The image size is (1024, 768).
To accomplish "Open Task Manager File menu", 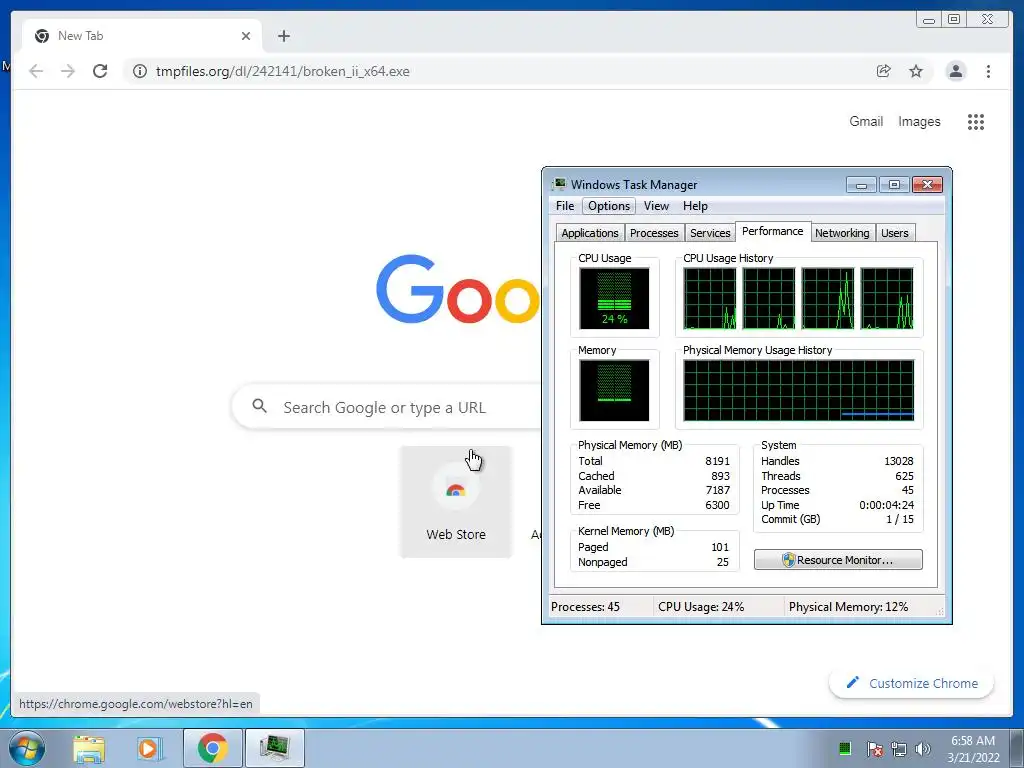I will [x=565, y=206].
